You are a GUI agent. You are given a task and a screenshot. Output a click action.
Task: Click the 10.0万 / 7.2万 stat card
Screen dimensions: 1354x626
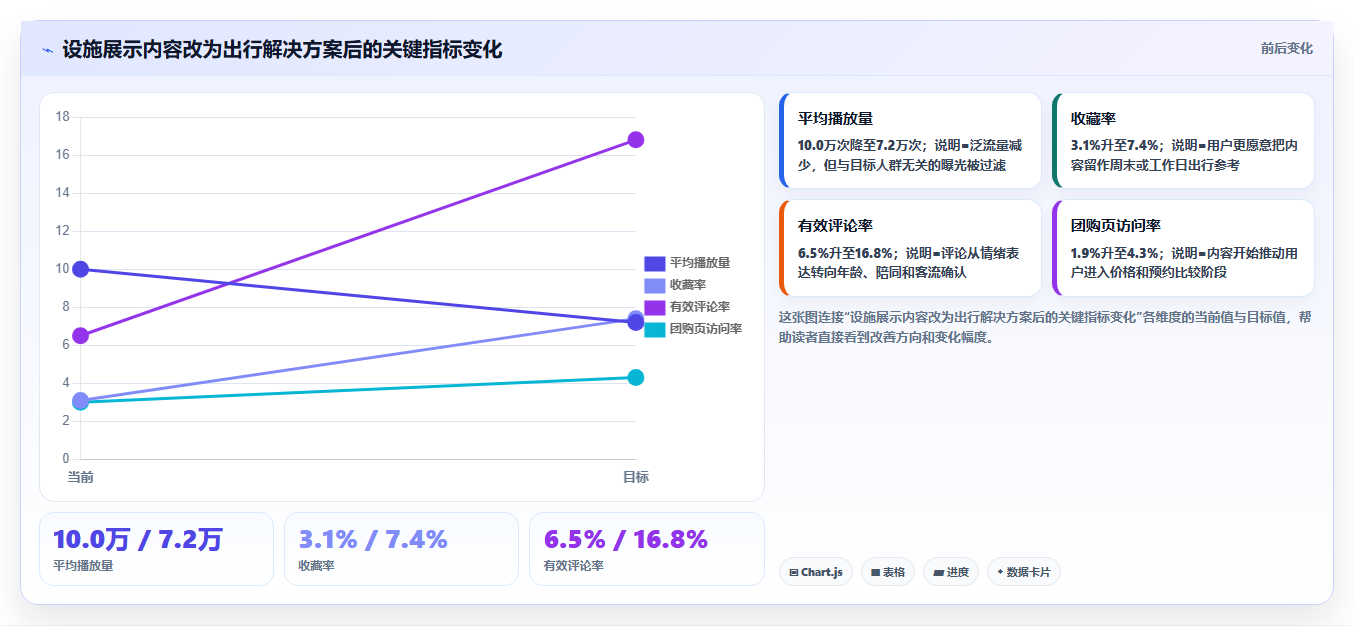tap(156, 549)
